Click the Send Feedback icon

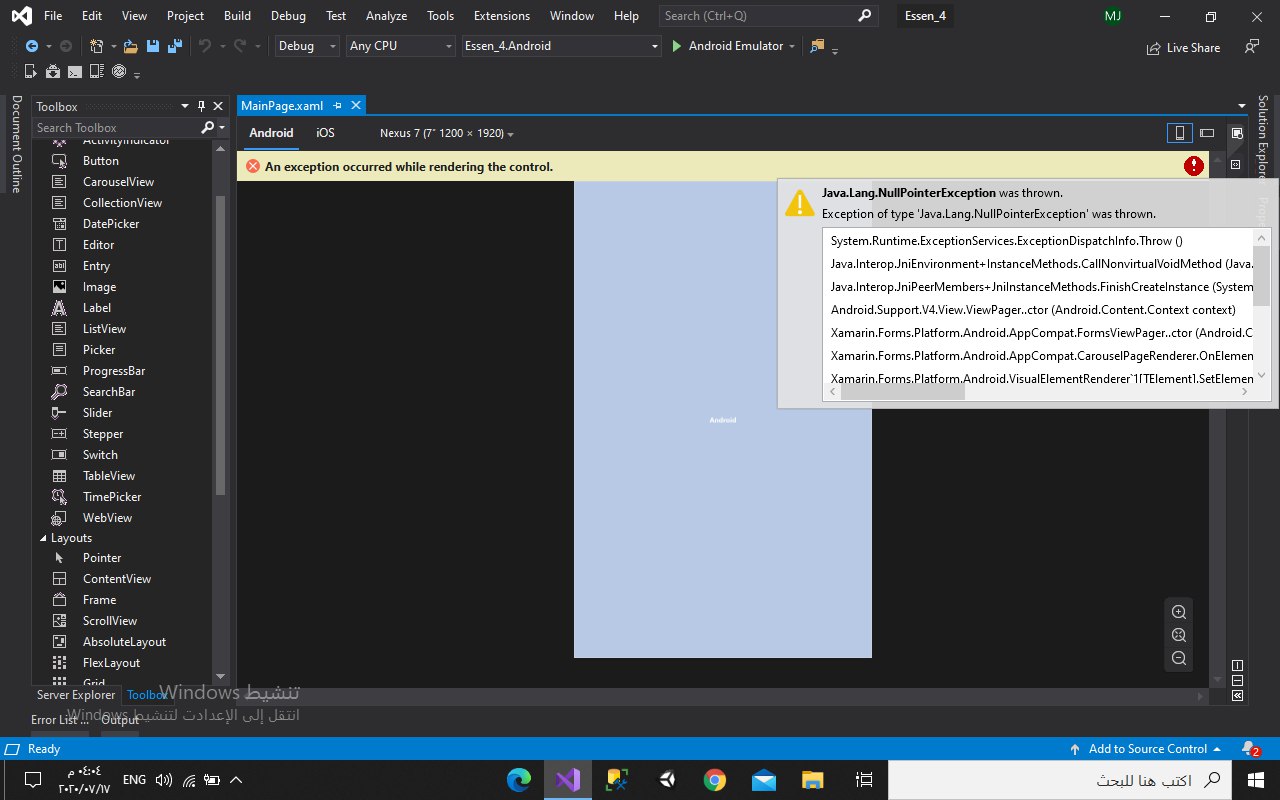(x=1251, y=46)
